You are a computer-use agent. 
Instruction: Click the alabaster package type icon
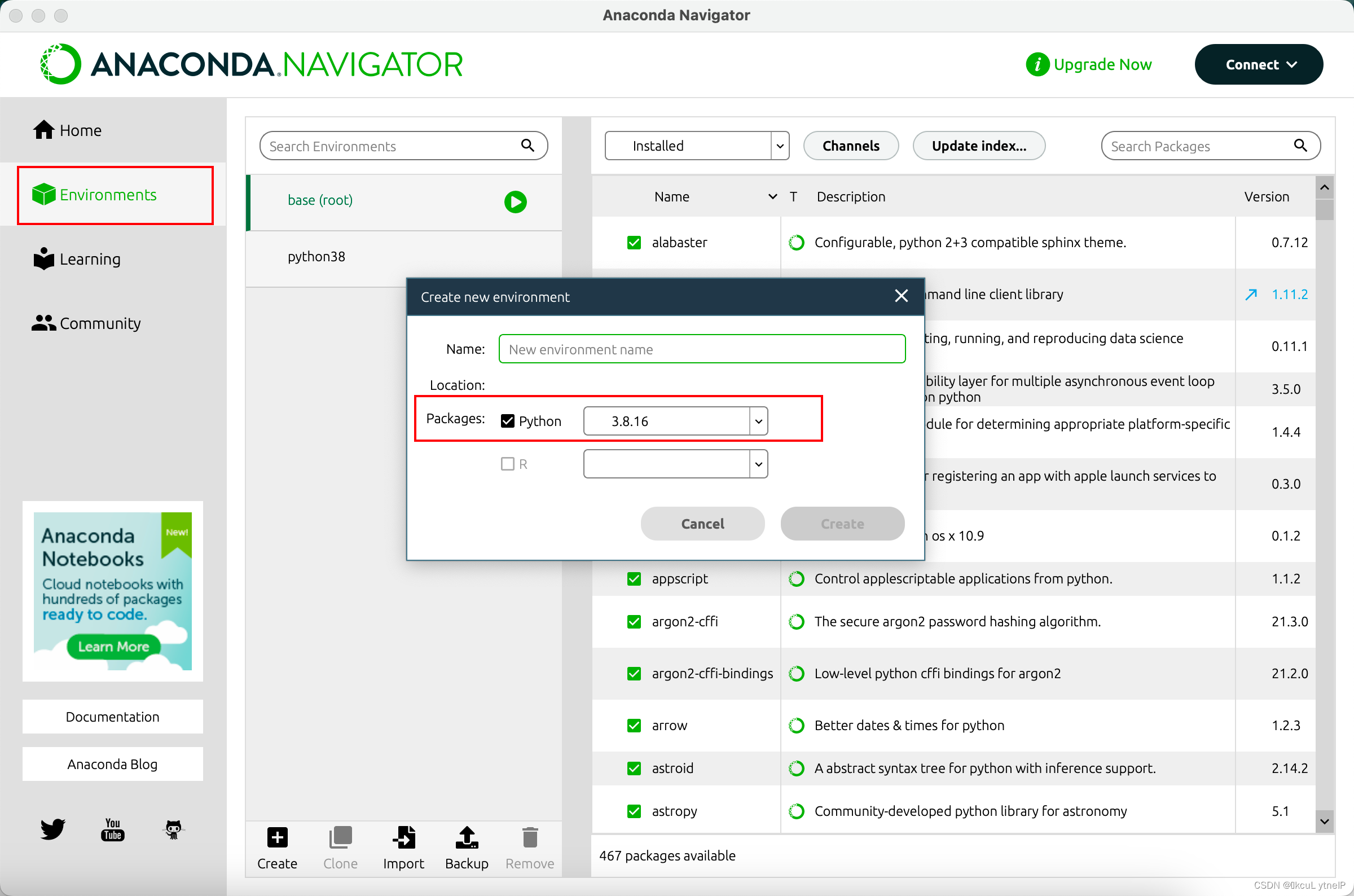click(x=797, y=242)
